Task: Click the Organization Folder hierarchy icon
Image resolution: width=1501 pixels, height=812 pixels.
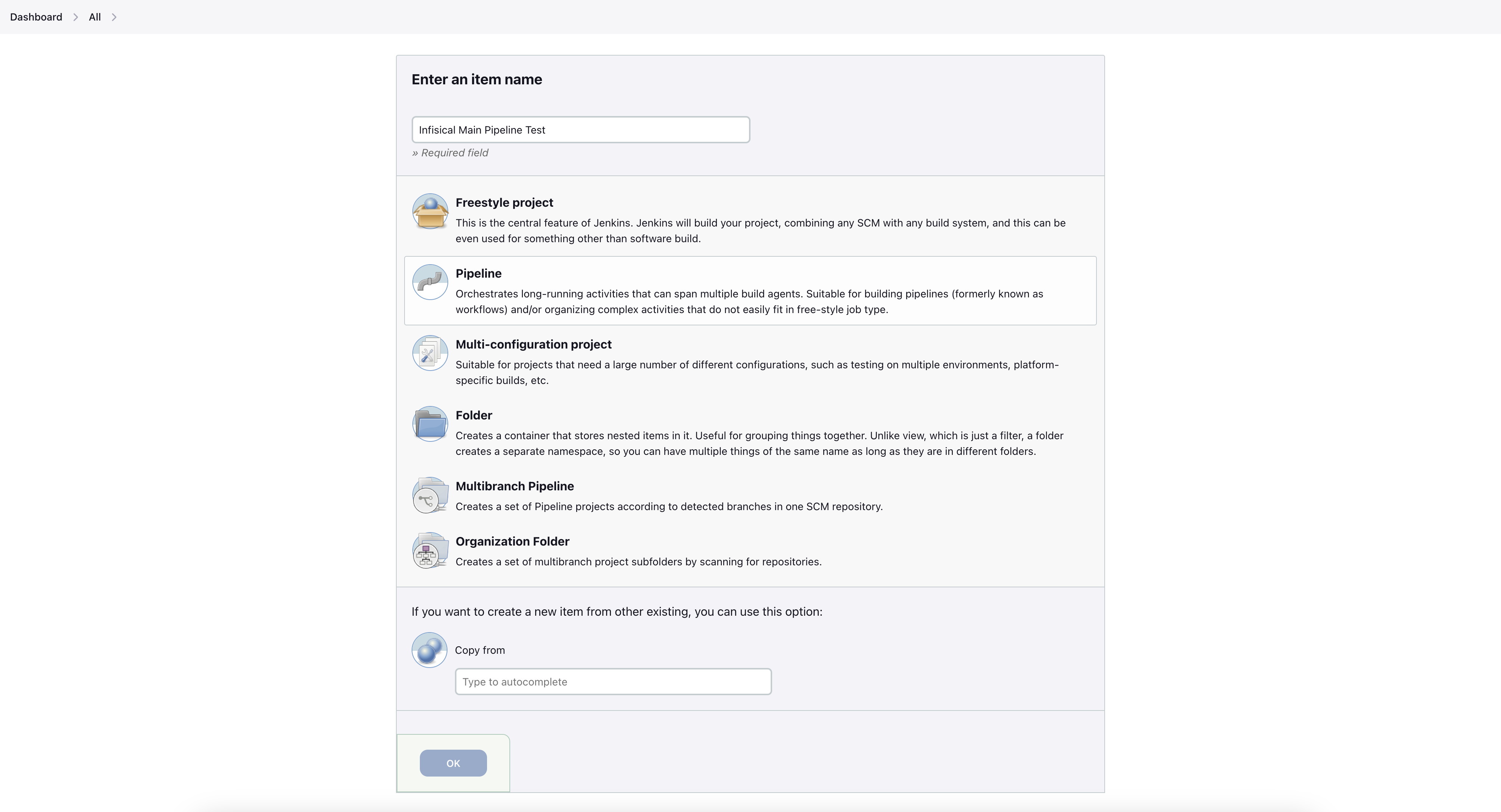Action: [430, 550]
